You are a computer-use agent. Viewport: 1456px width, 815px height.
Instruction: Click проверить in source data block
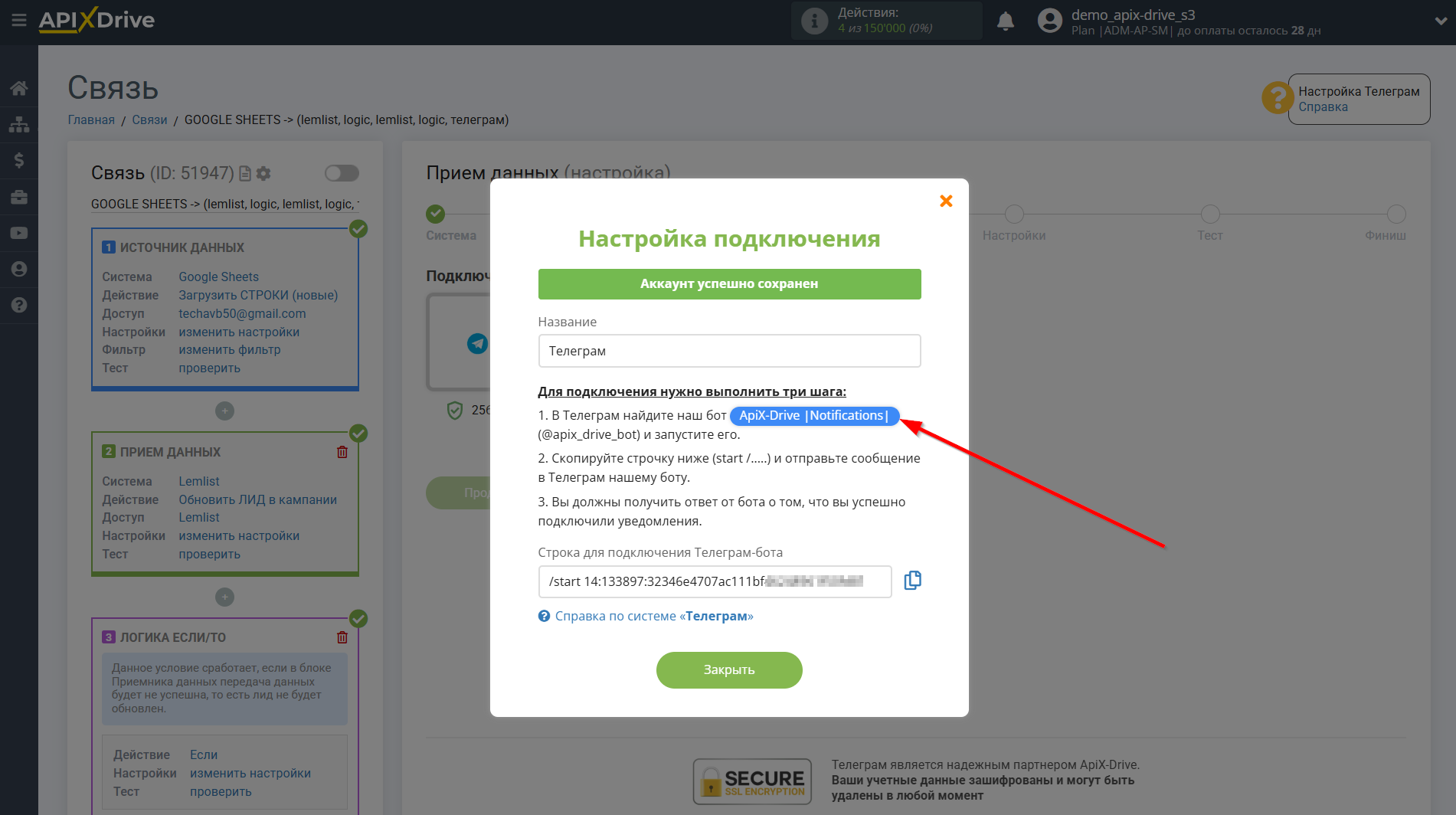[x=209, y=368]
